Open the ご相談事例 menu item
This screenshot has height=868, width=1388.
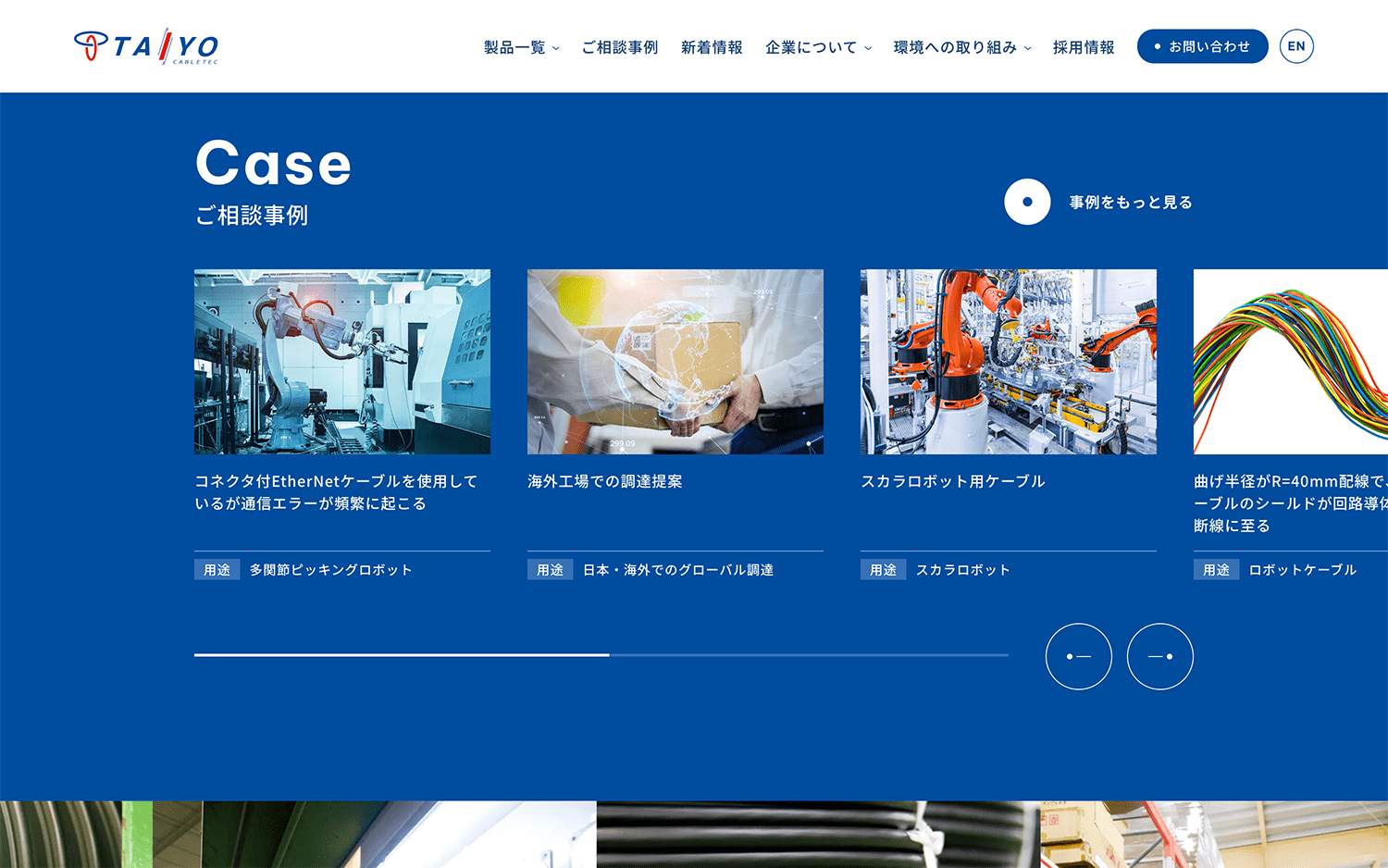619,47
